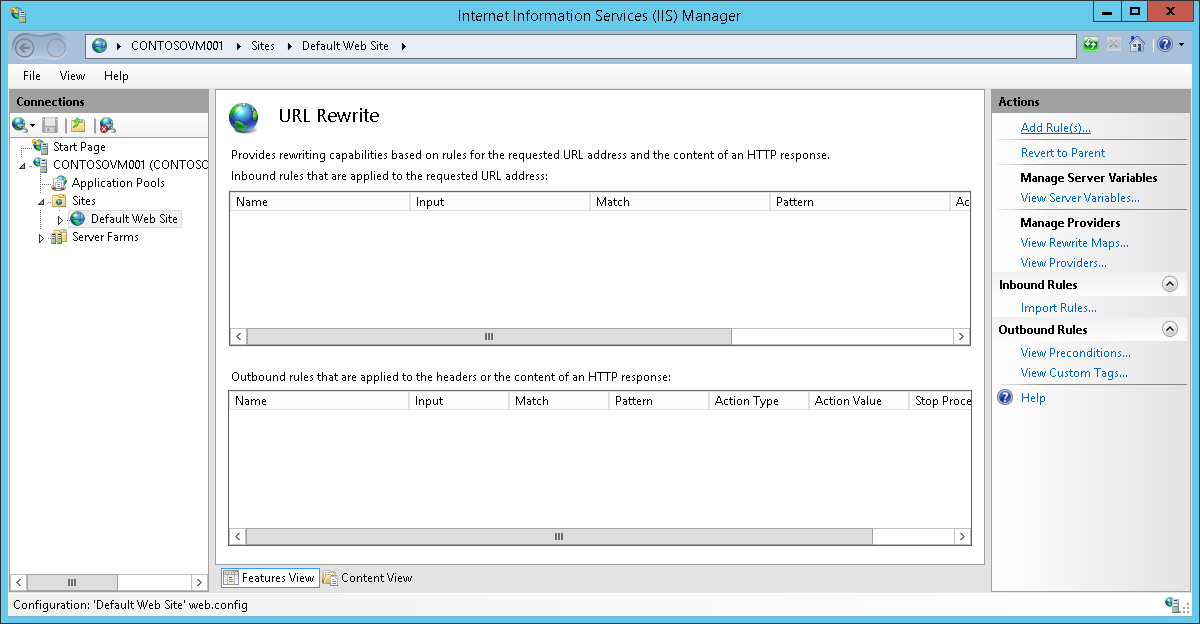Click inbound rules scroll right arrow
1200x624 pixels.
pos(961,337)
